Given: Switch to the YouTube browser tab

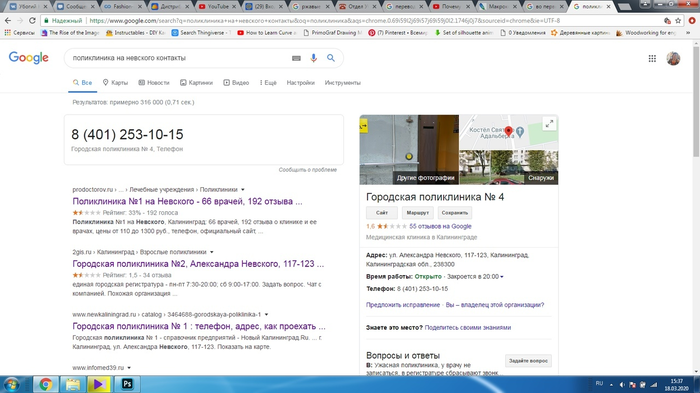Looking at the screenshot, I should [217, 7].
